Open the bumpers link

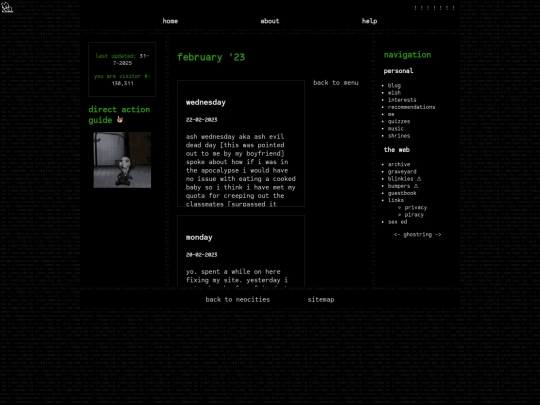[399, 186]
